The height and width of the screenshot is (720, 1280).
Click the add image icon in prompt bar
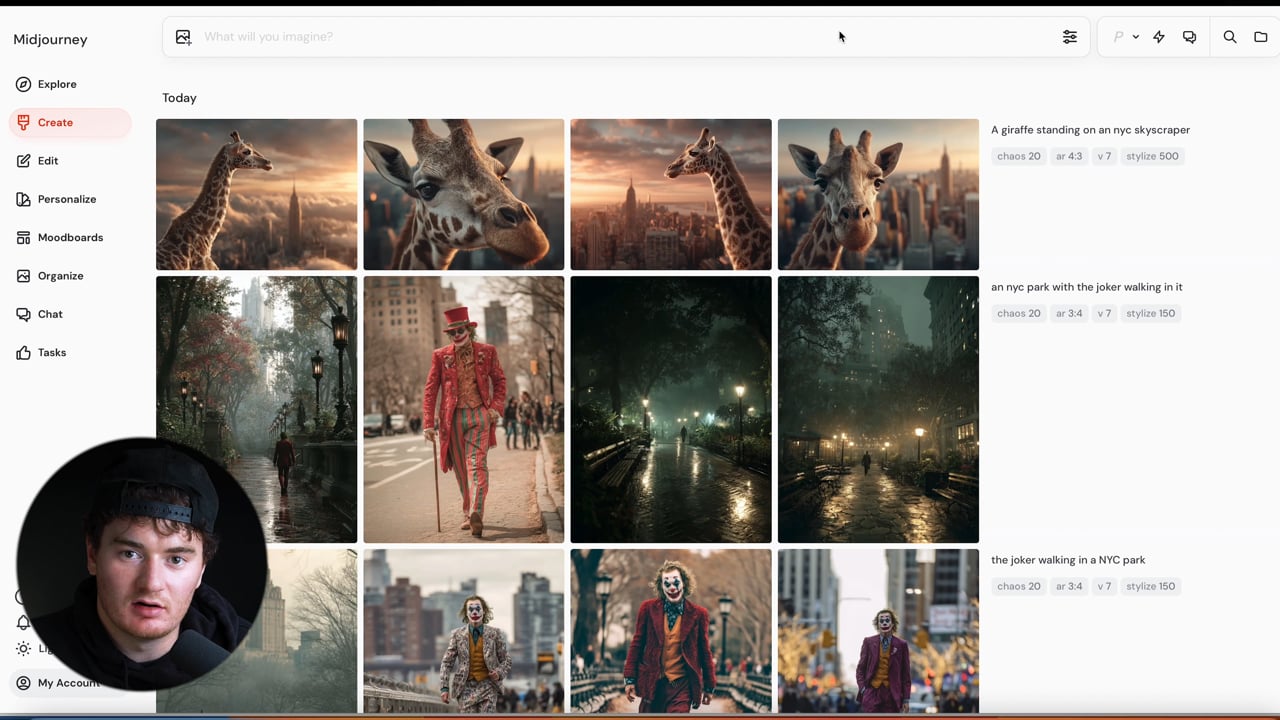pyautogui.click(x=183, y=37)
